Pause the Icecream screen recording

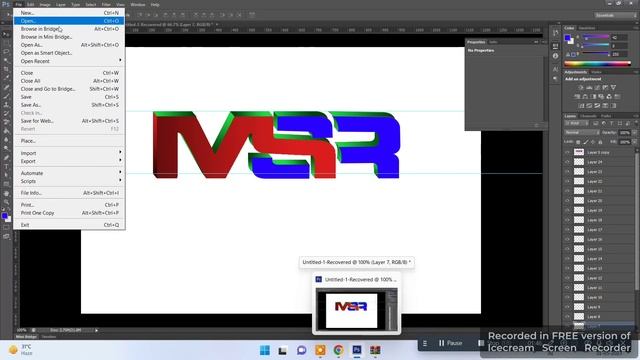pos(451,343)
